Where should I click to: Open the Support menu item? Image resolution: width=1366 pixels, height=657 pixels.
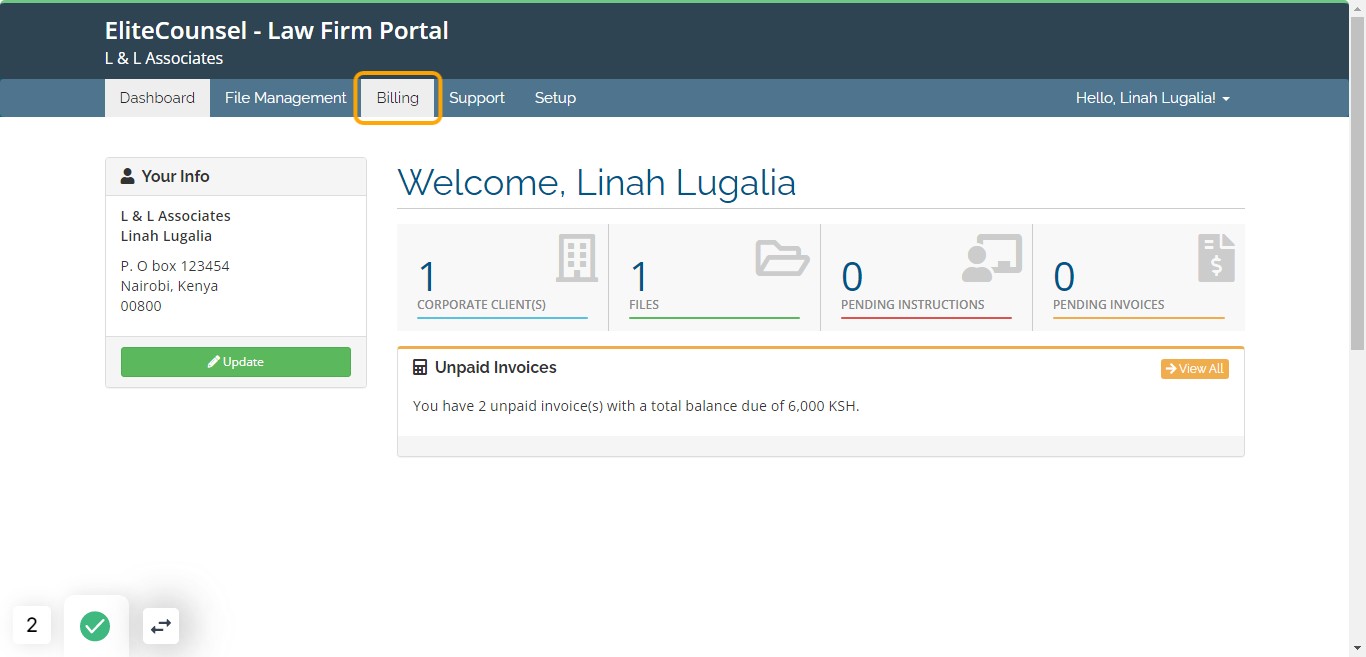[477, 98]
